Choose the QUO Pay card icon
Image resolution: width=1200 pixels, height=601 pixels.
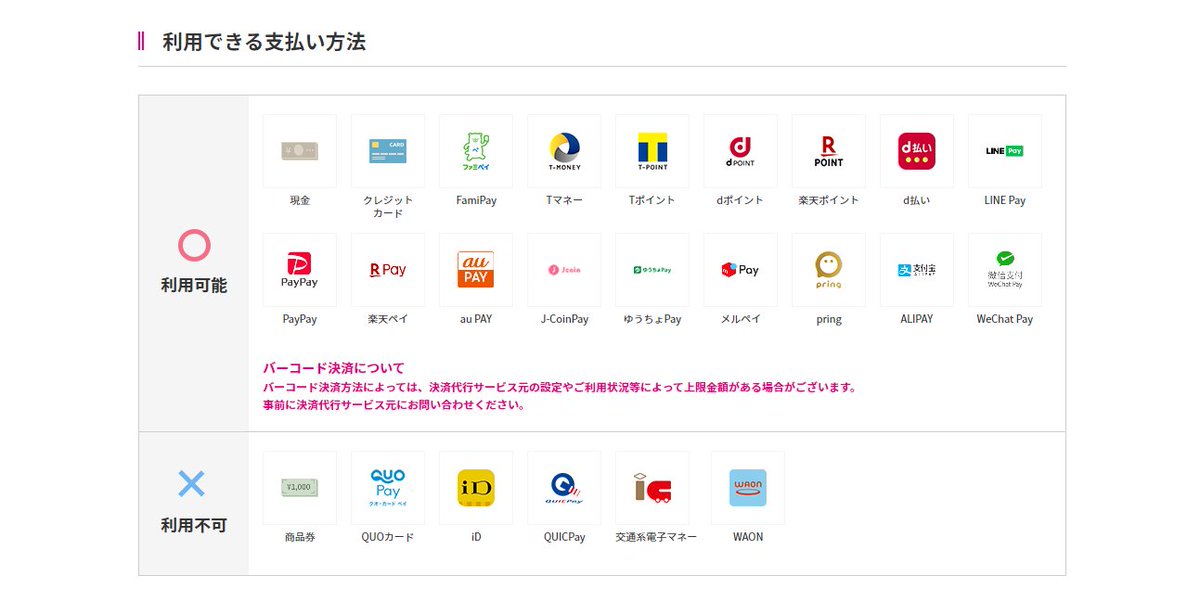[388, 488]
